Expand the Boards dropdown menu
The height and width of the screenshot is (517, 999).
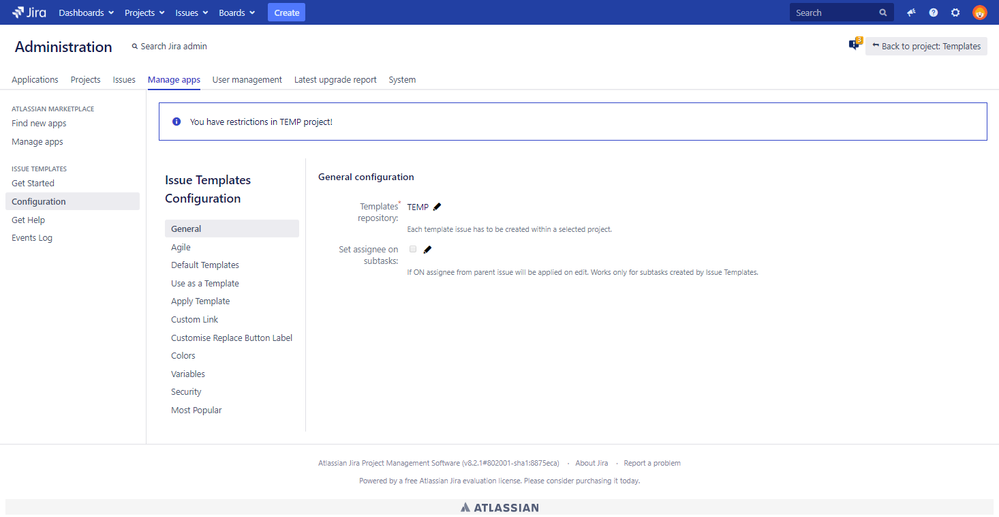click(x=237, y=12)
